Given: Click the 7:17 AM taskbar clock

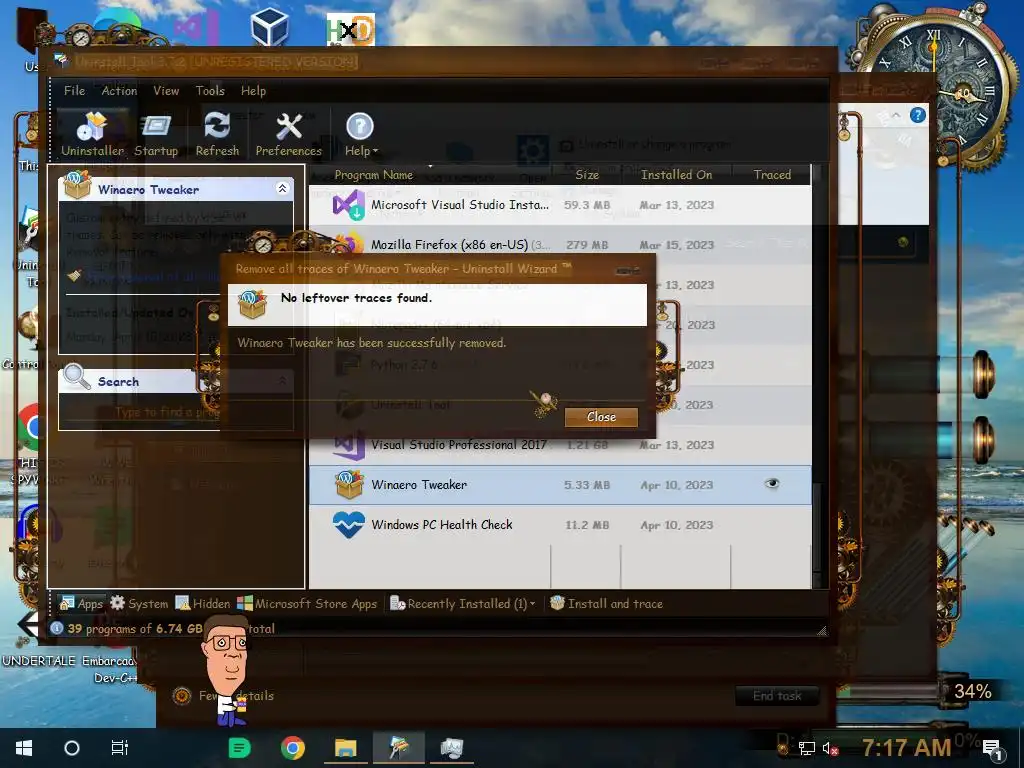Looking at the screenshot, I should point(906,748).
